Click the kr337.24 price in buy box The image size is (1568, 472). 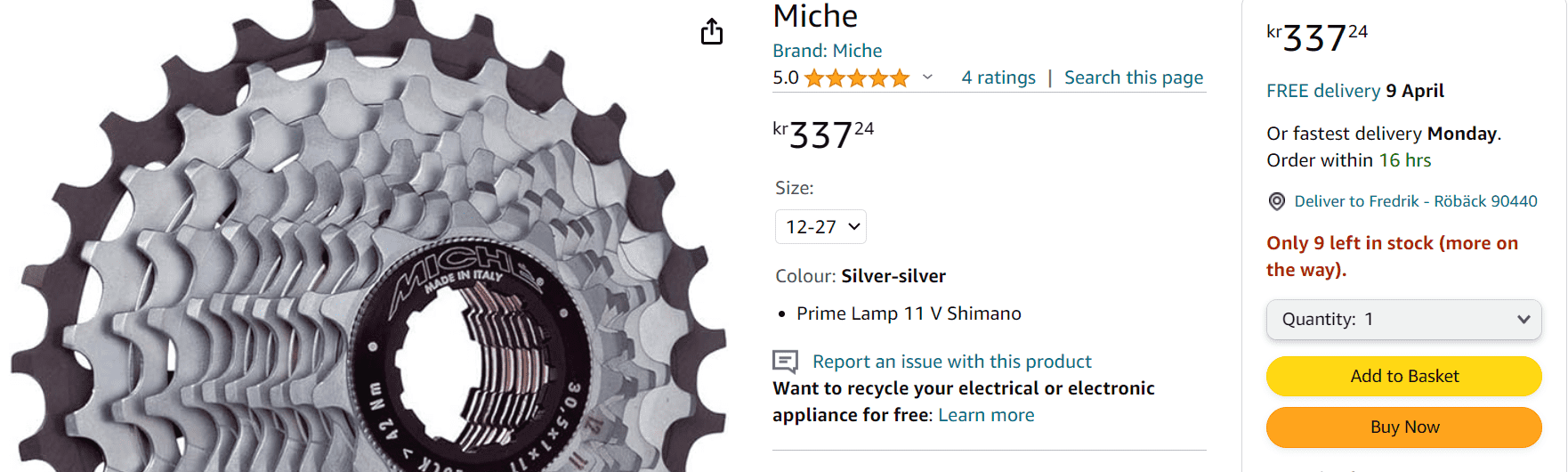(x=1317, y=37)
